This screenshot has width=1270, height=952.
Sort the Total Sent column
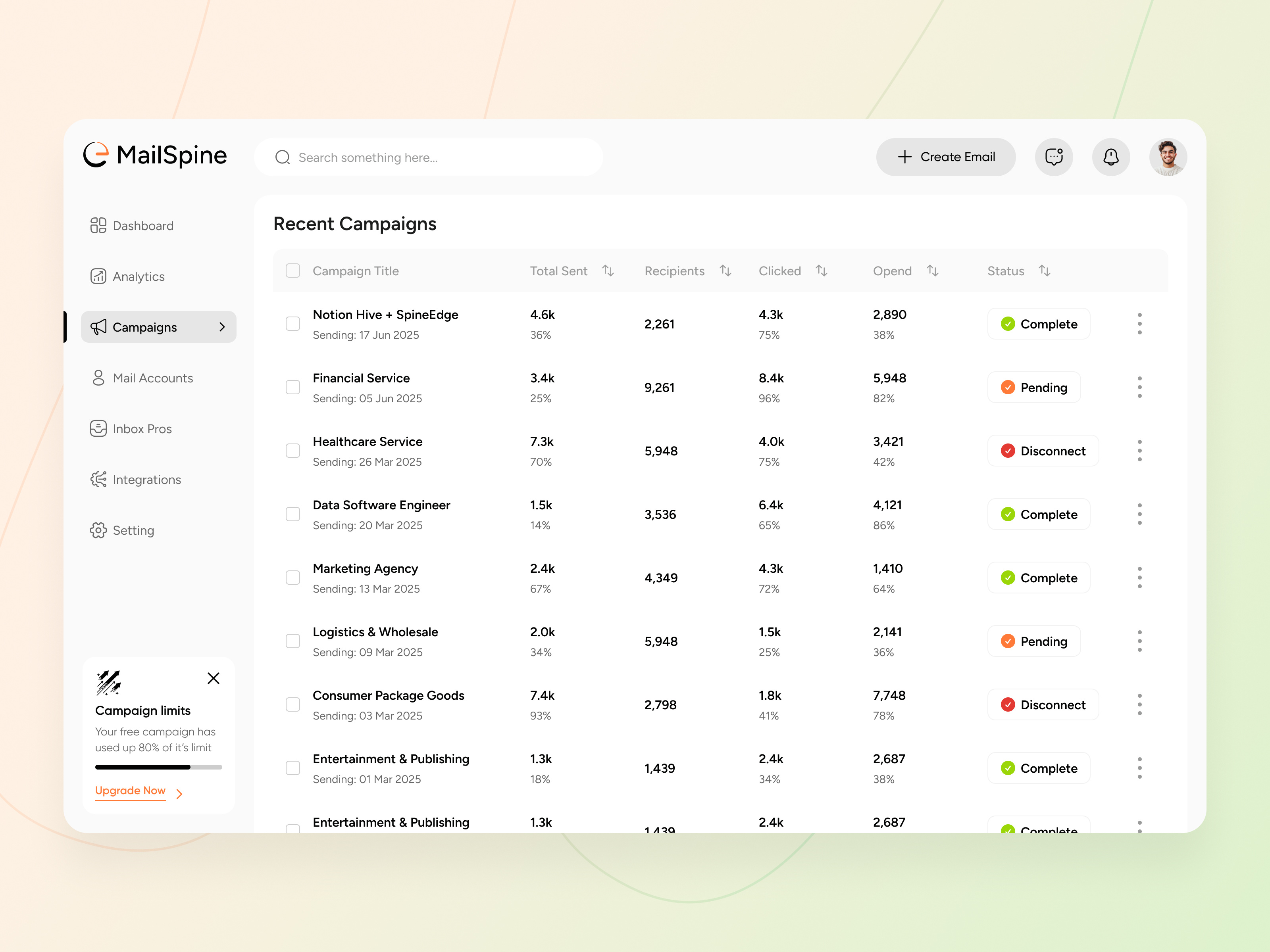[x=608, y=270]
